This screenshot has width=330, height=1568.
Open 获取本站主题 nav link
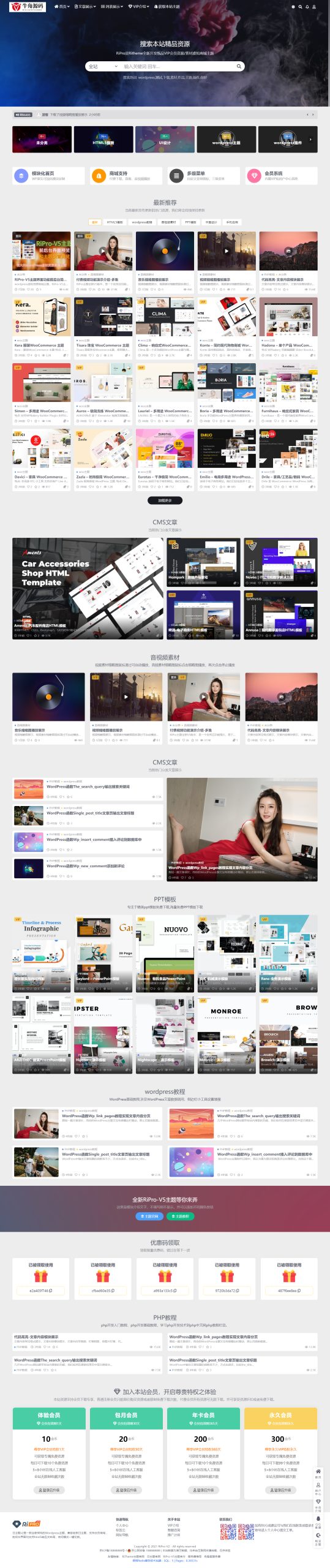(x=167, y=7)
